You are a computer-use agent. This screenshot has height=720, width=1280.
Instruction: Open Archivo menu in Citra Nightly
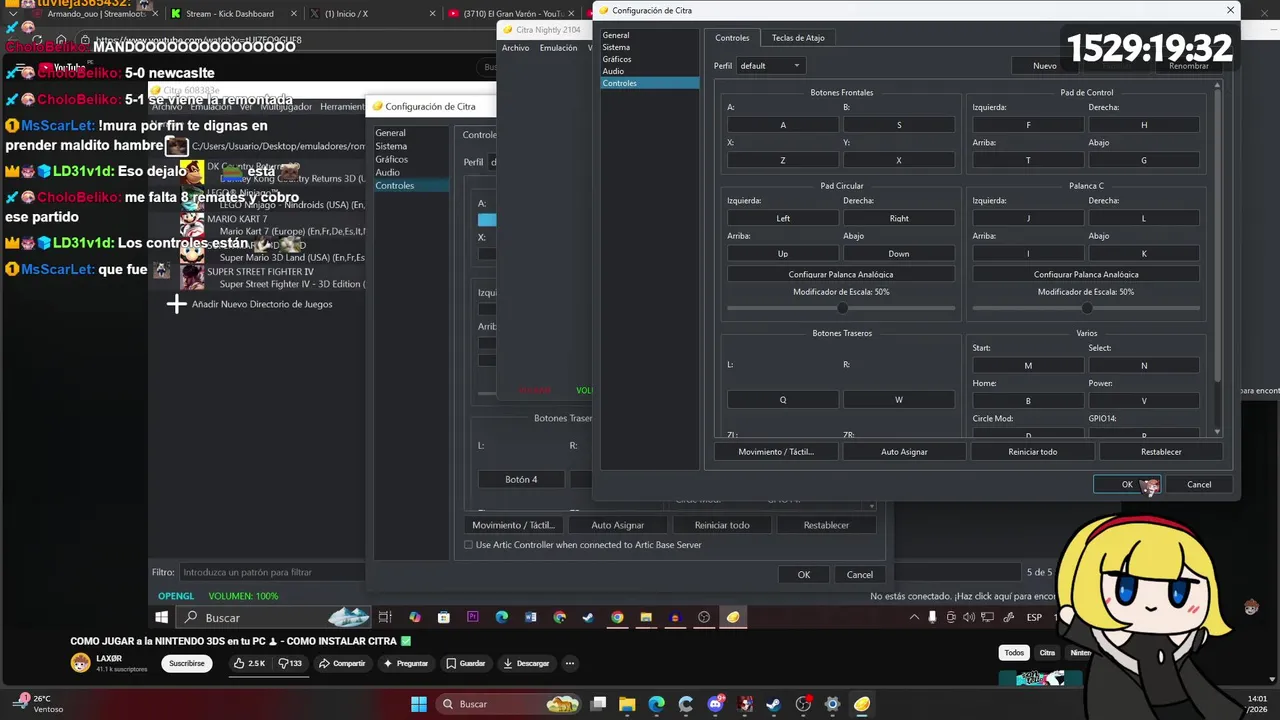516,48
